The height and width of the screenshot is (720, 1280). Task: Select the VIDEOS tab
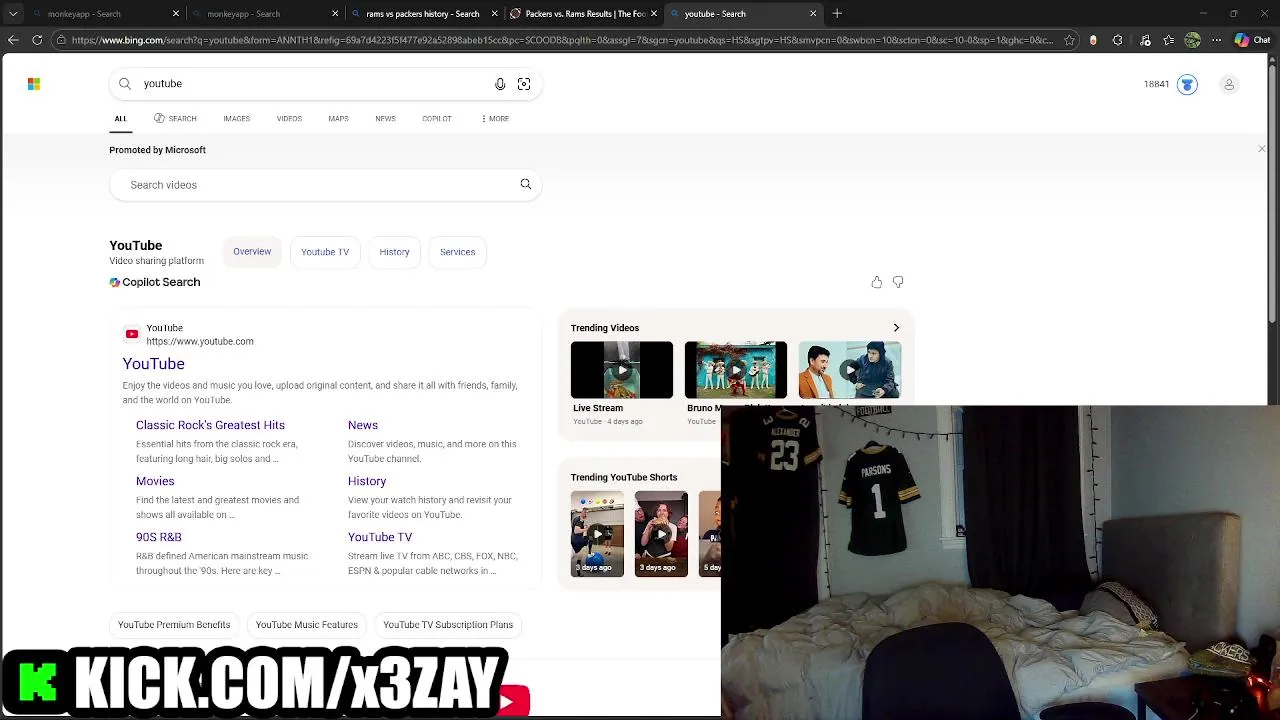(289, 119)
